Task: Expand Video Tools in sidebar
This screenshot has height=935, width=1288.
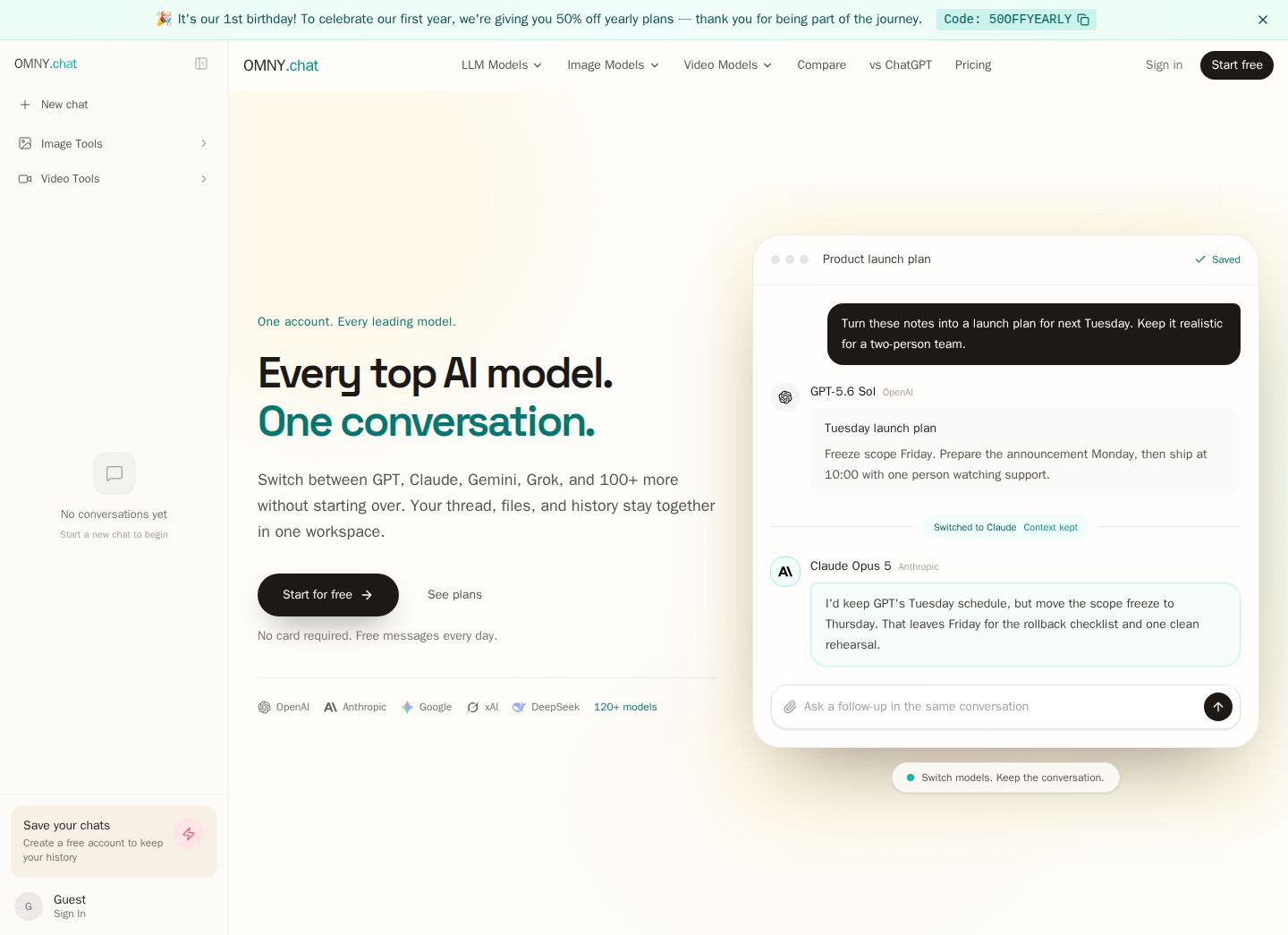Action: (114, 179)
